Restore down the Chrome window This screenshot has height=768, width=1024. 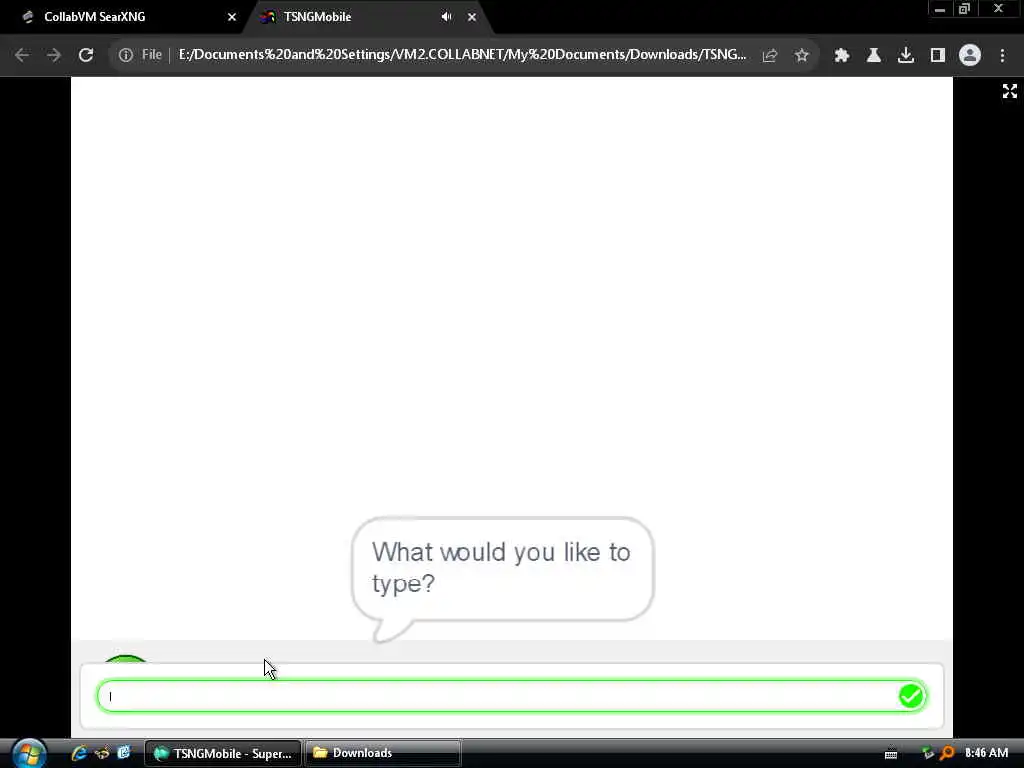[965, 9]
